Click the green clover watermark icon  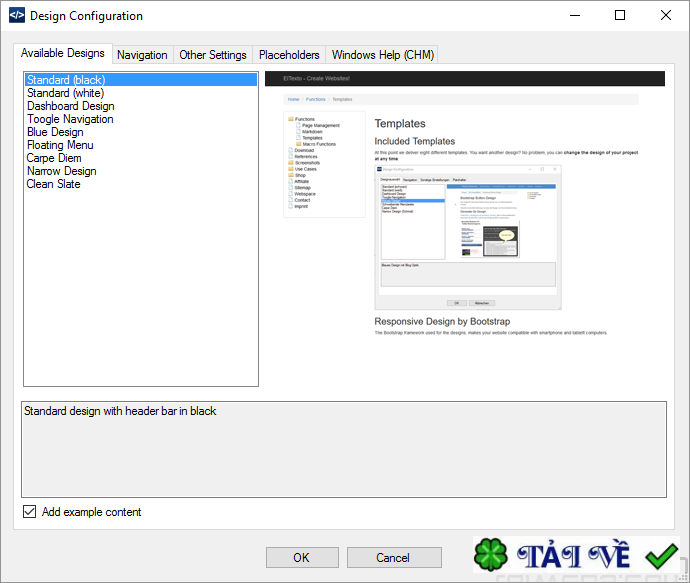coord(491,555)
